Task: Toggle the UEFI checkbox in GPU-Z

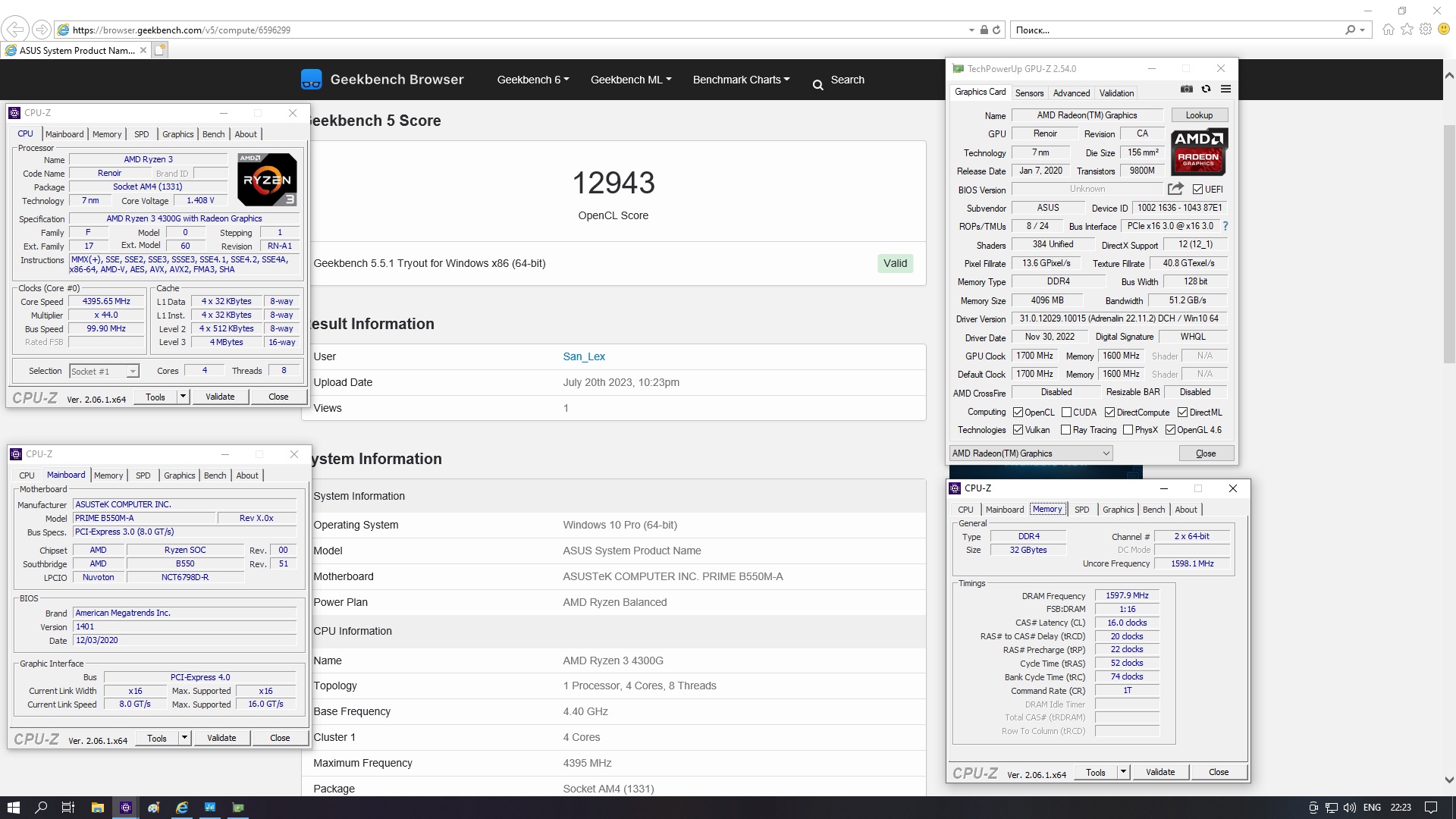Action: [x=1197, y=190]
